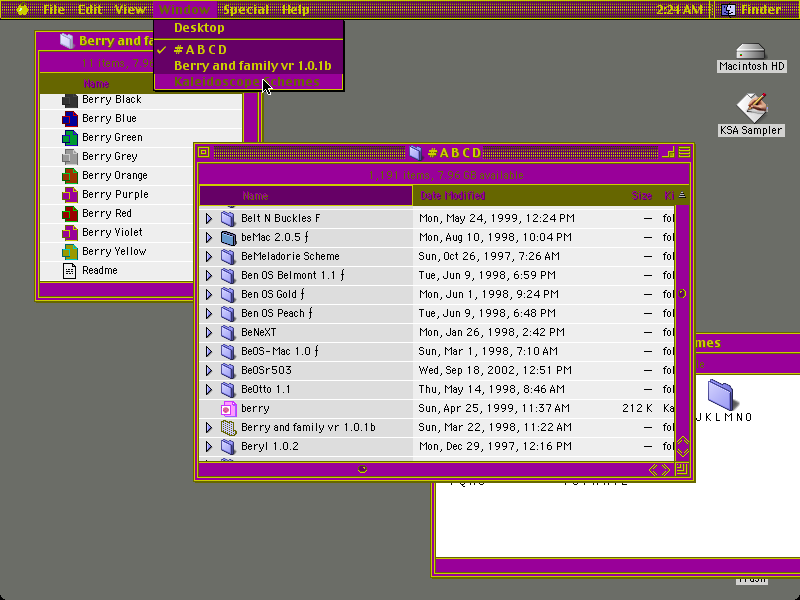Click the Beryl 1.0.2 folder icon
The image size is (800, 600).
229,447
